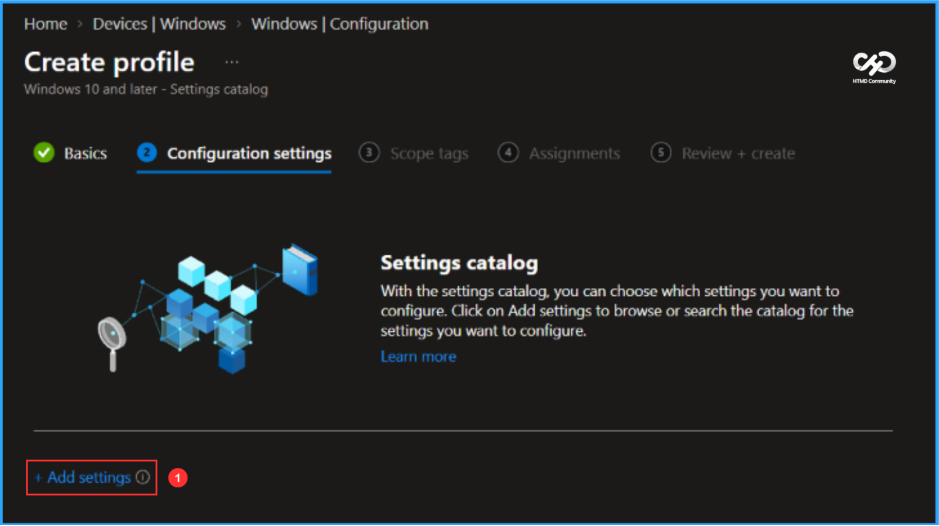Click step 5 circle icon
939x526 pixels.
(661, 153)
